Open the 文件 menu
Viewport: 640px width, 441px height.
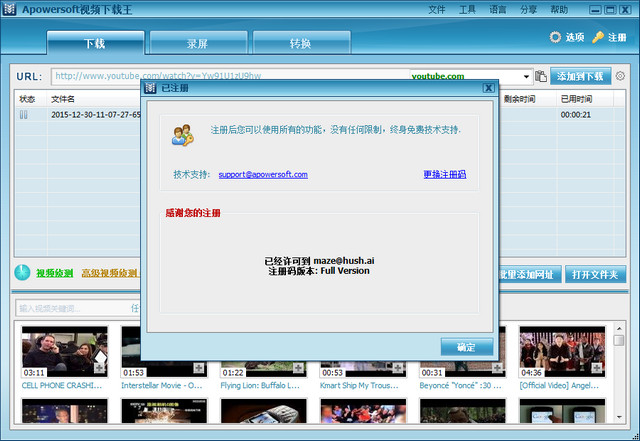click(x=436, y=9)
